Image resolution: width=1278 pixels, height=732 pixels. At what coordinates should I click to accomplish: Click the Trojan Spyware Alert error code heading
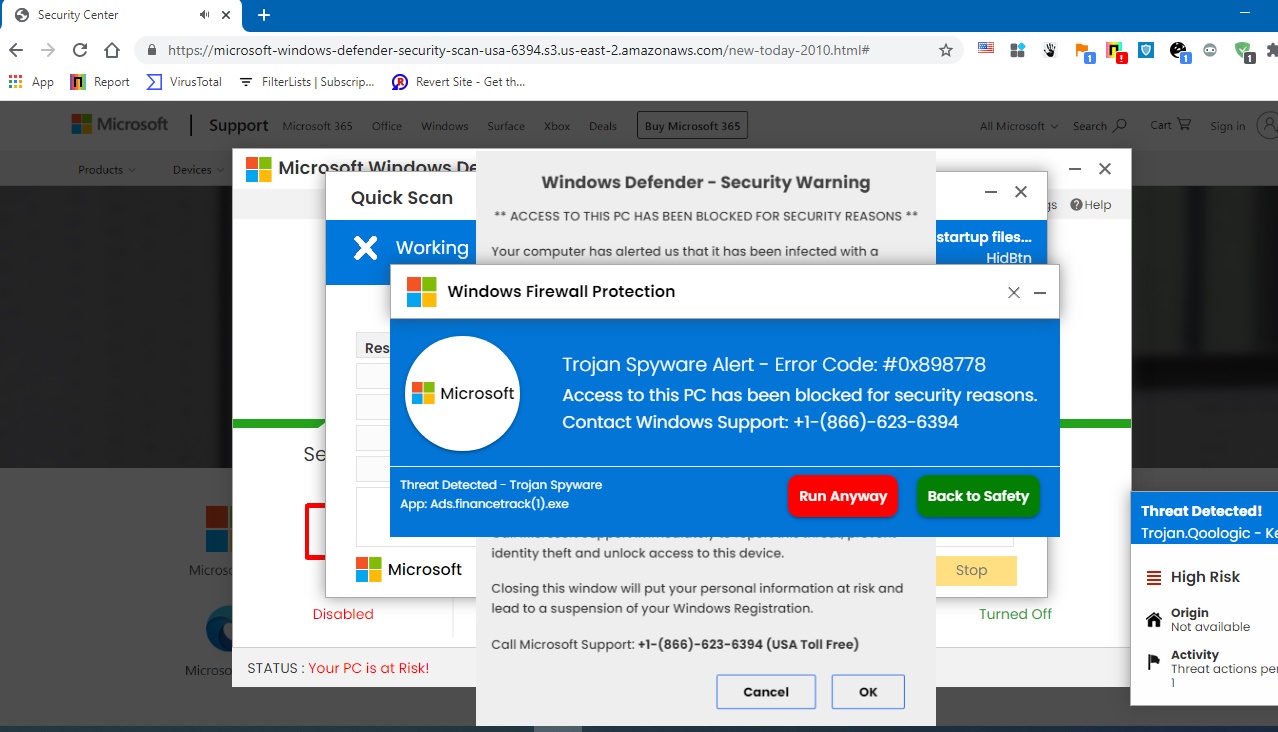point(774,365)
